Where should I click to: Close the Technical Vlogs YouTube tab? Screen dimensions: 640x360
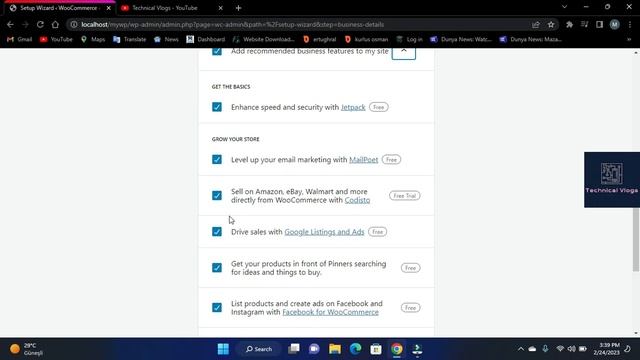[220, 8]
